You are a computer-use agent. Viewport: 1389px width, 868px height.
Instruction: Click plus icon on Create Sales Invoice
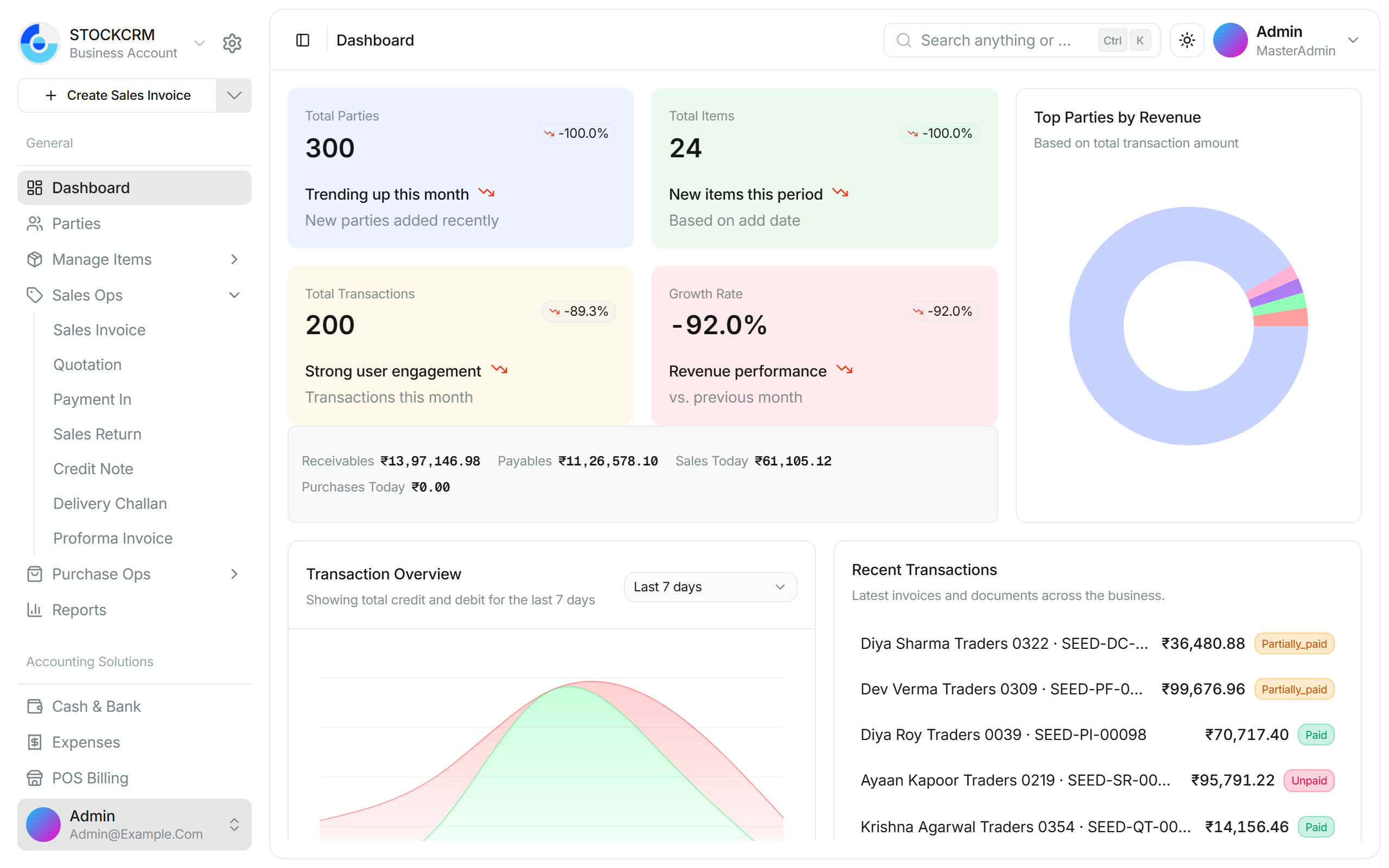click(51, 95)
